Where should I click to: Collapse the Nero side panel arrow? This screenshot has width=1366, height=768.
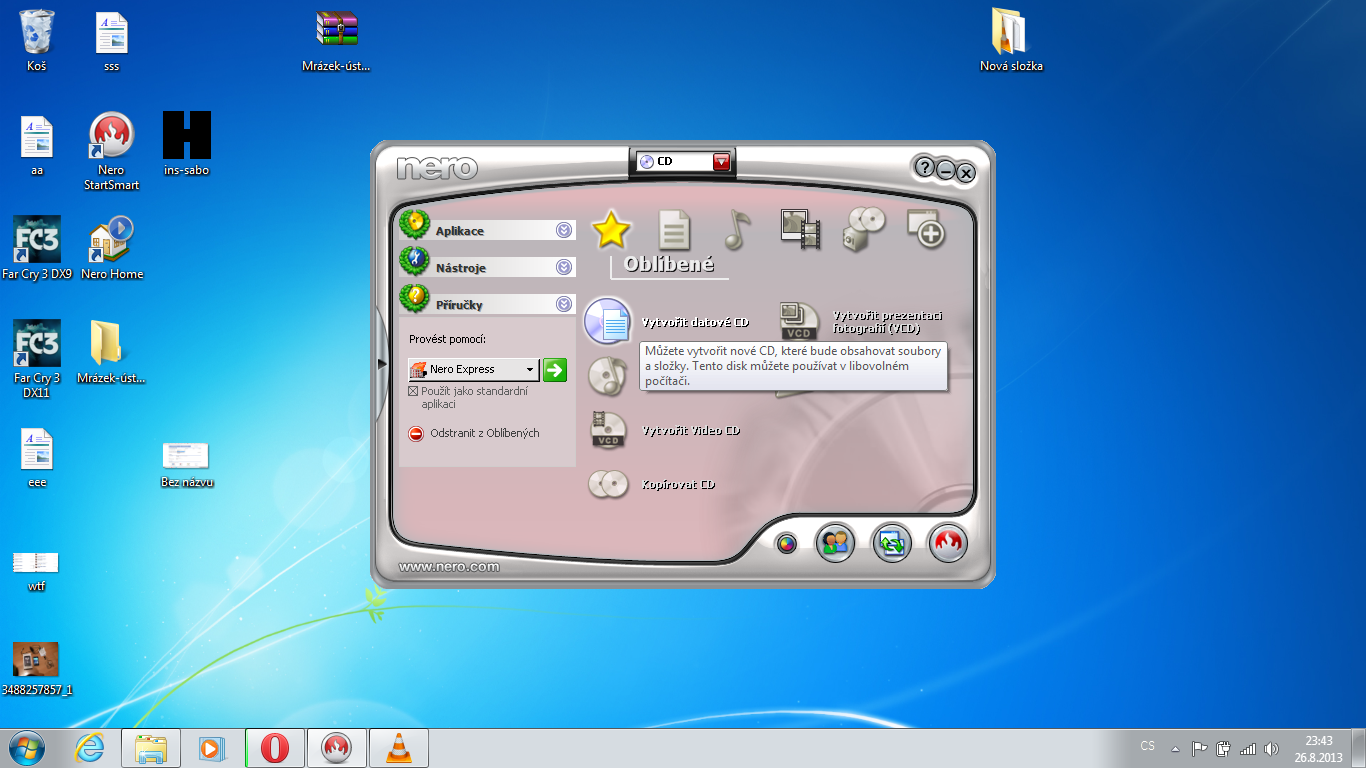tap(382, 364)
